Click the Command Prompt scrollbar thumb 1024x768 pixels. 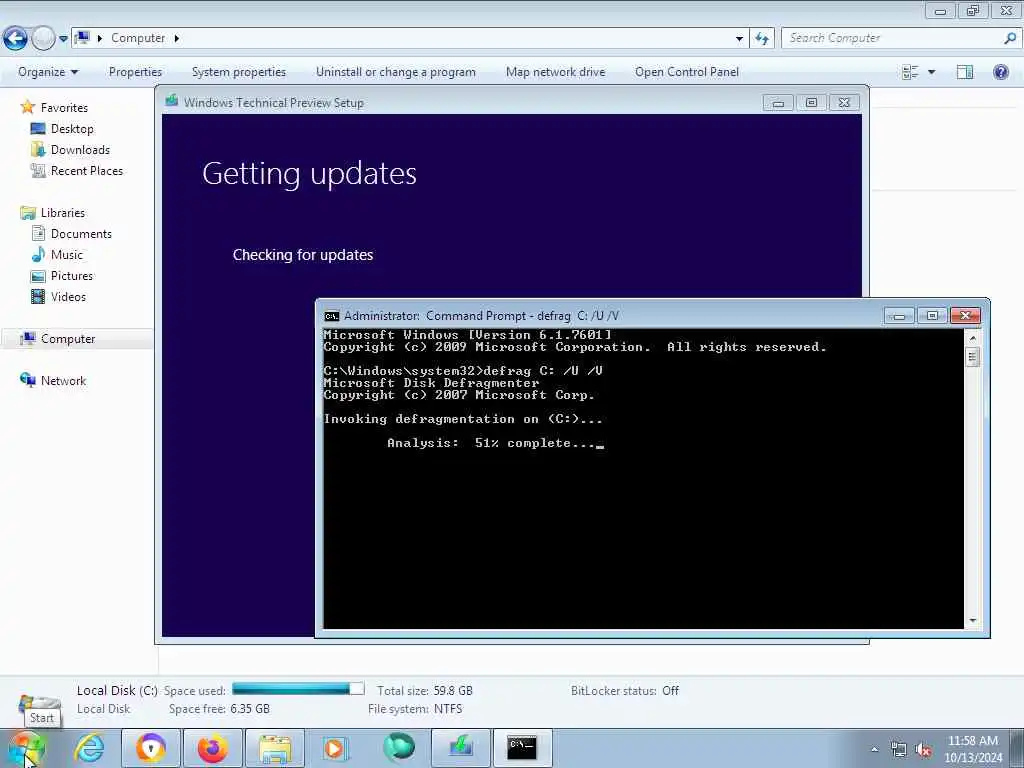(973, 357)
